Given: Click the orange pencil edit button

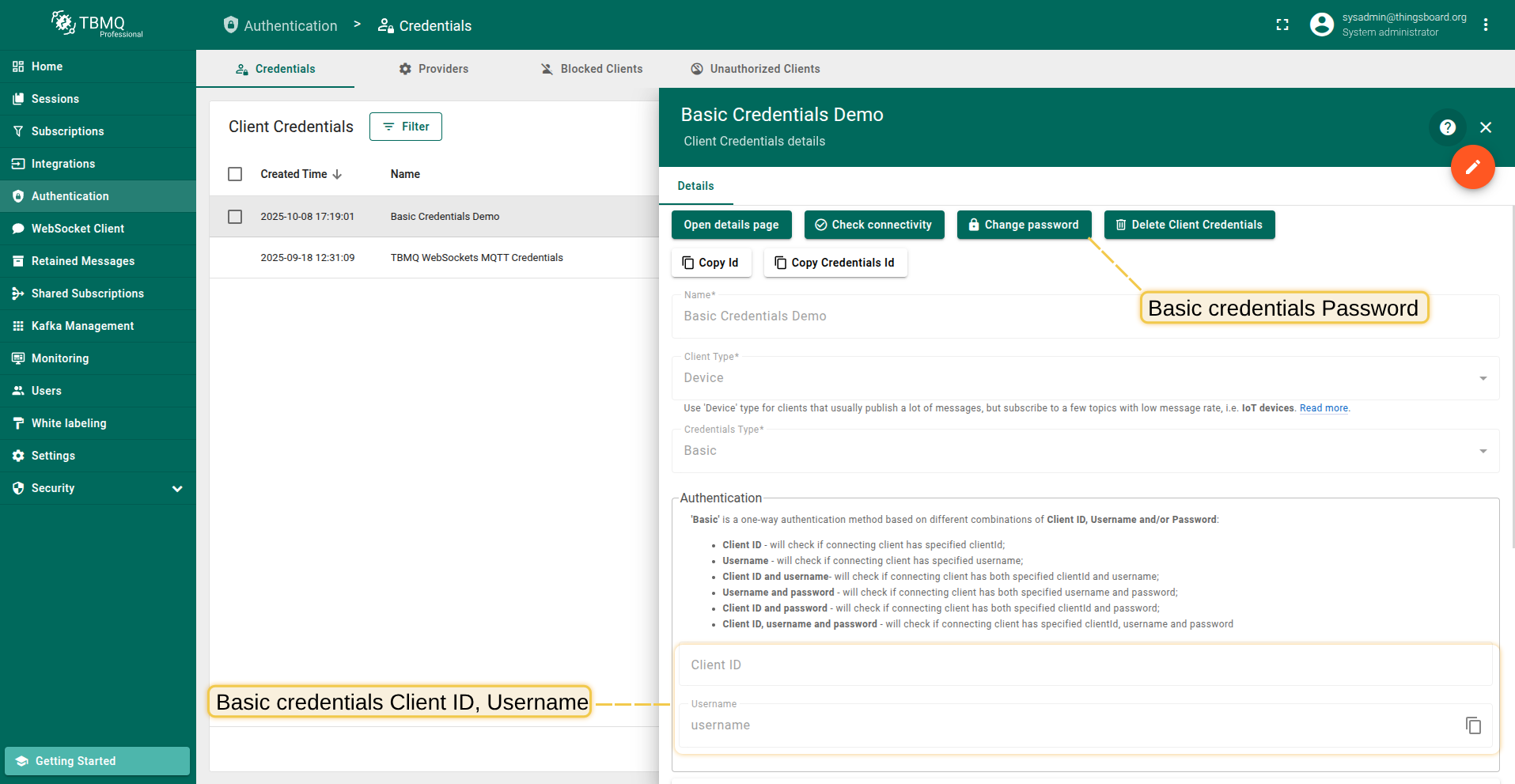Looking at the screenshot, I should coord(1471,167).
